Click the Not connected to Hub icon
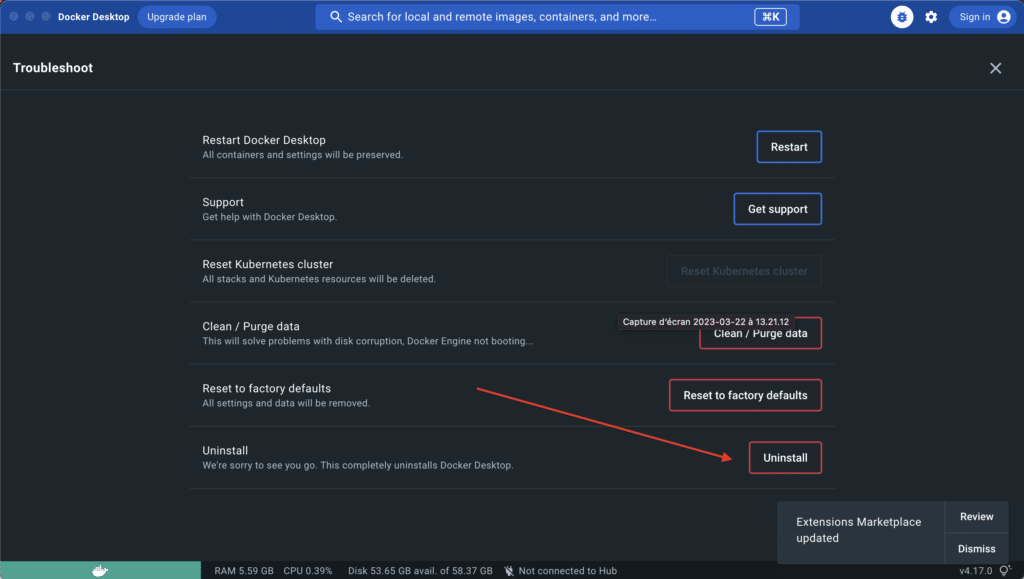1024x579 pixels. click(509, 571)
